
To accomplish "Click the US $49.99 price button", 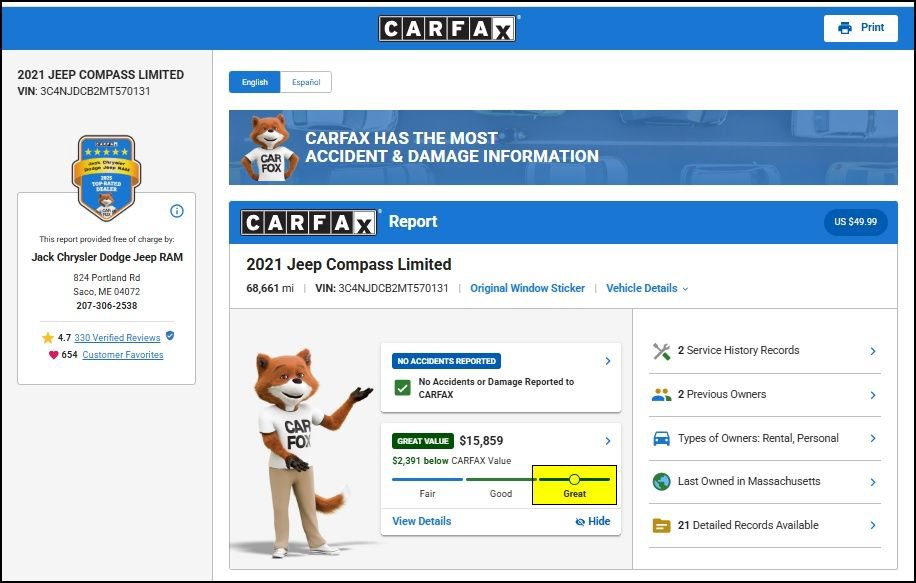I will [x=855, y=222].
